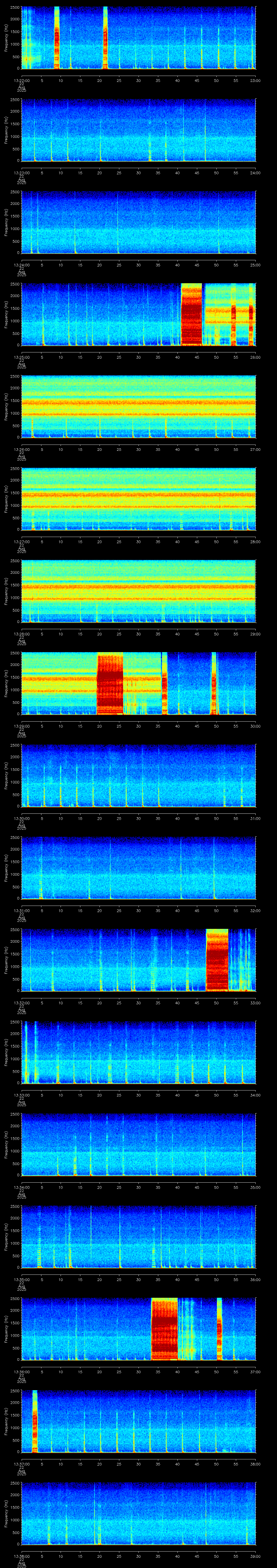Click the '13:31:00' time label
This screenshot has width=277, height=1568.
(x=22, y=910)
